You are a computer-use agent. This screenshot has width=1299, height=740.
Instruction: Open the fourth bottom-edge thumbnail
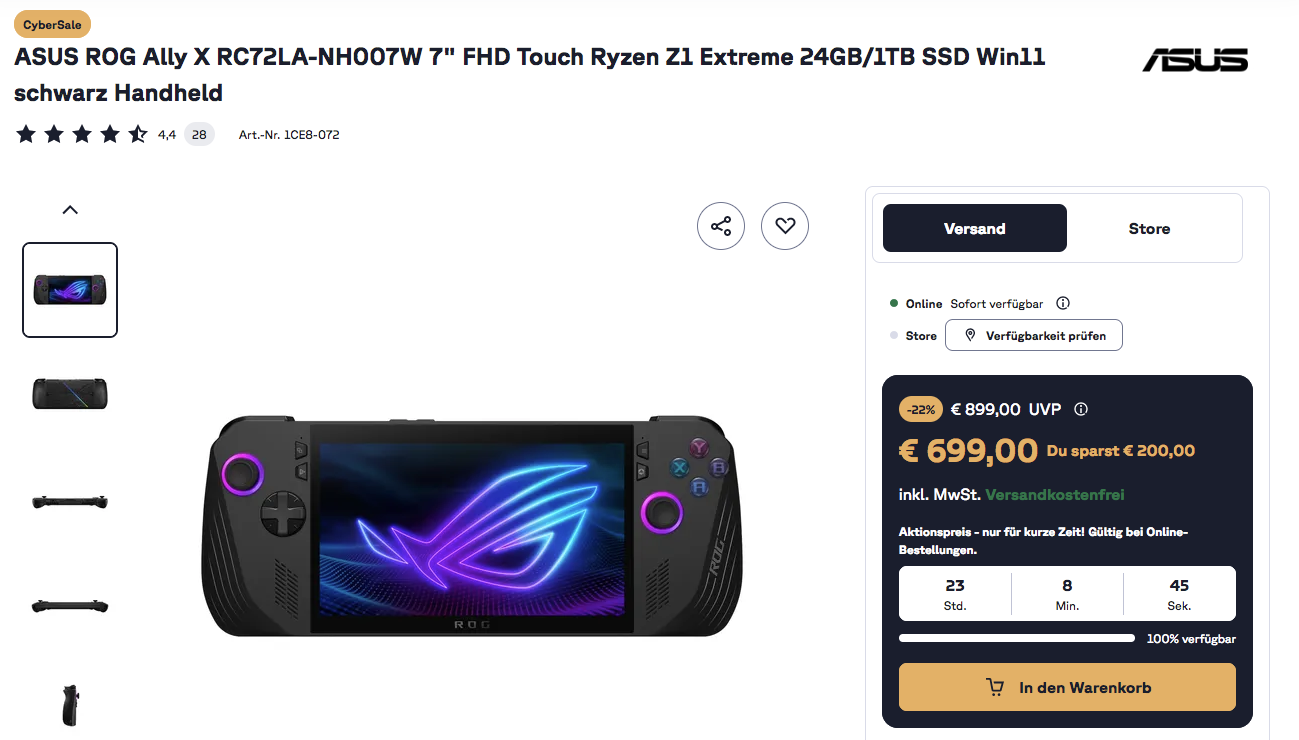(70, 606)
